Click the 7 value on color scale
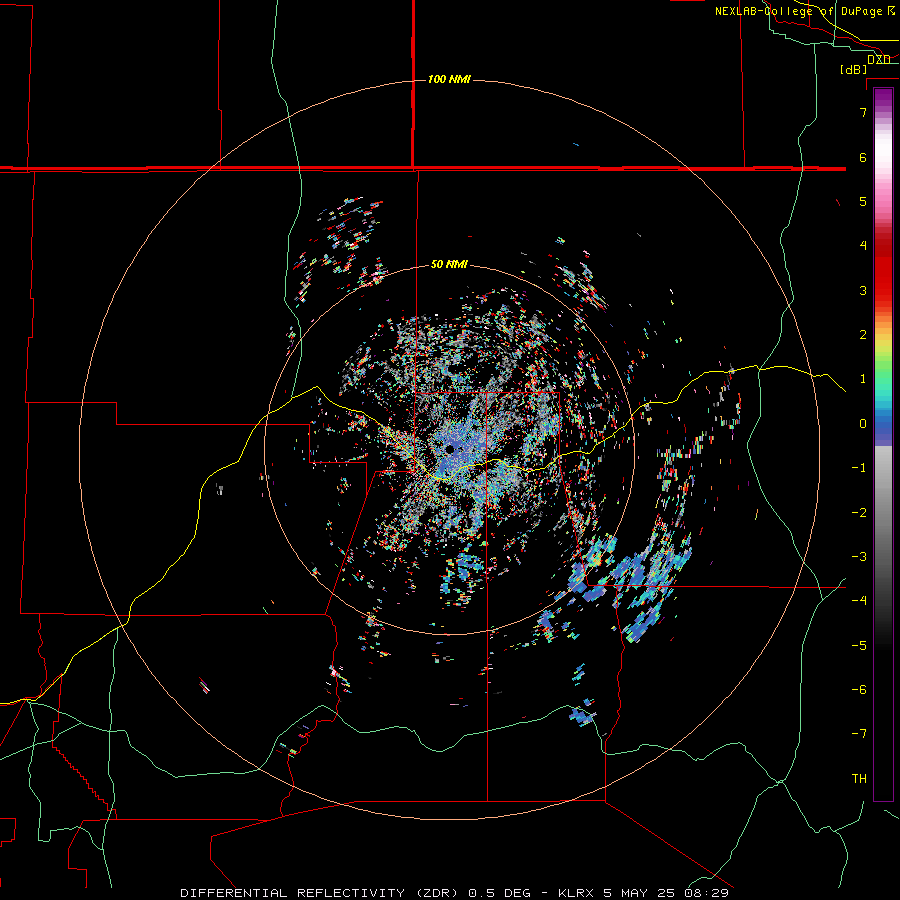This screenshot has height=900, width=900. click(x=863, y=112)
